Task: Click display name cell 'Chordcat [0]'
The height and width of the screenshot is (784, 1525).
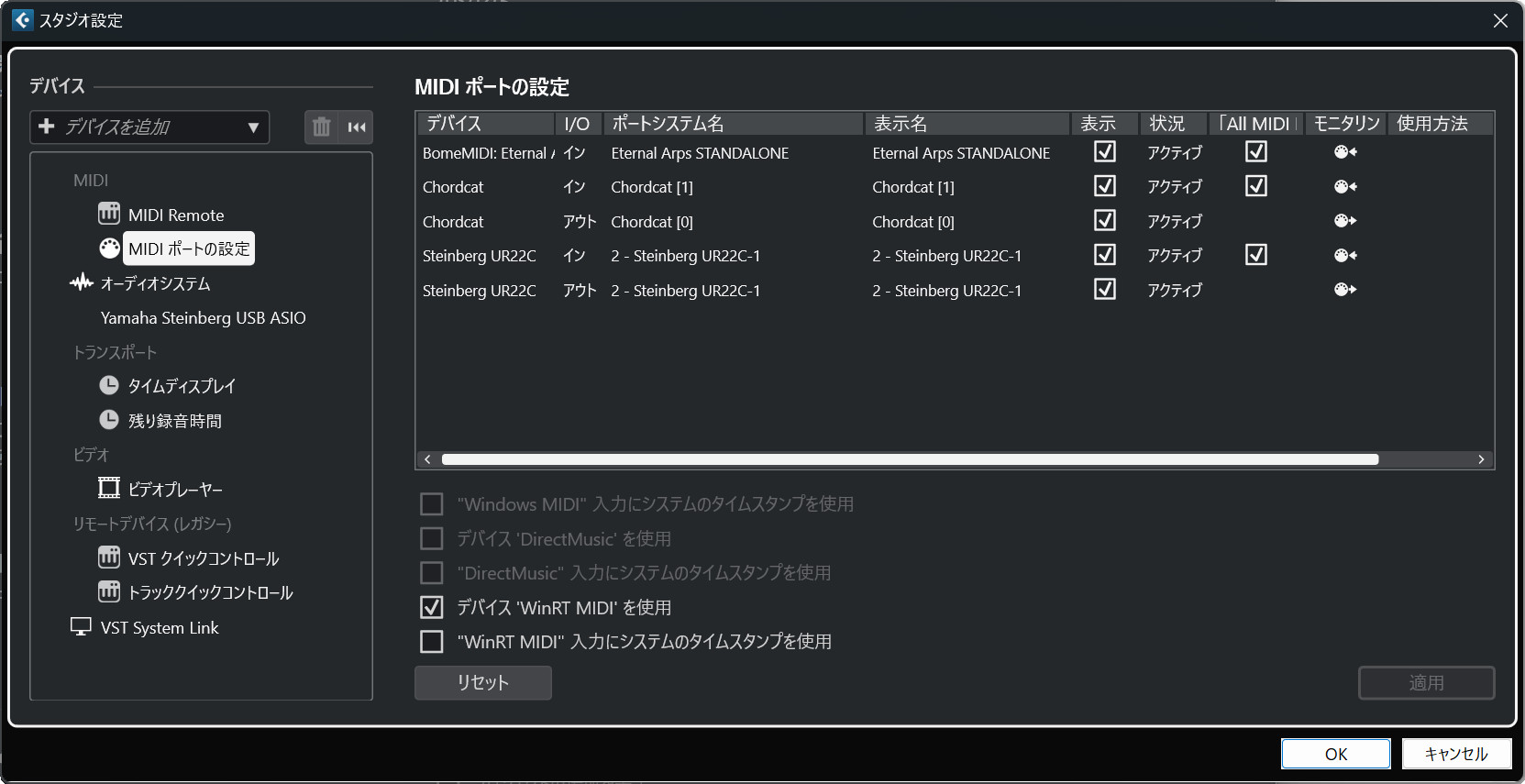Action: click(913, 222)
